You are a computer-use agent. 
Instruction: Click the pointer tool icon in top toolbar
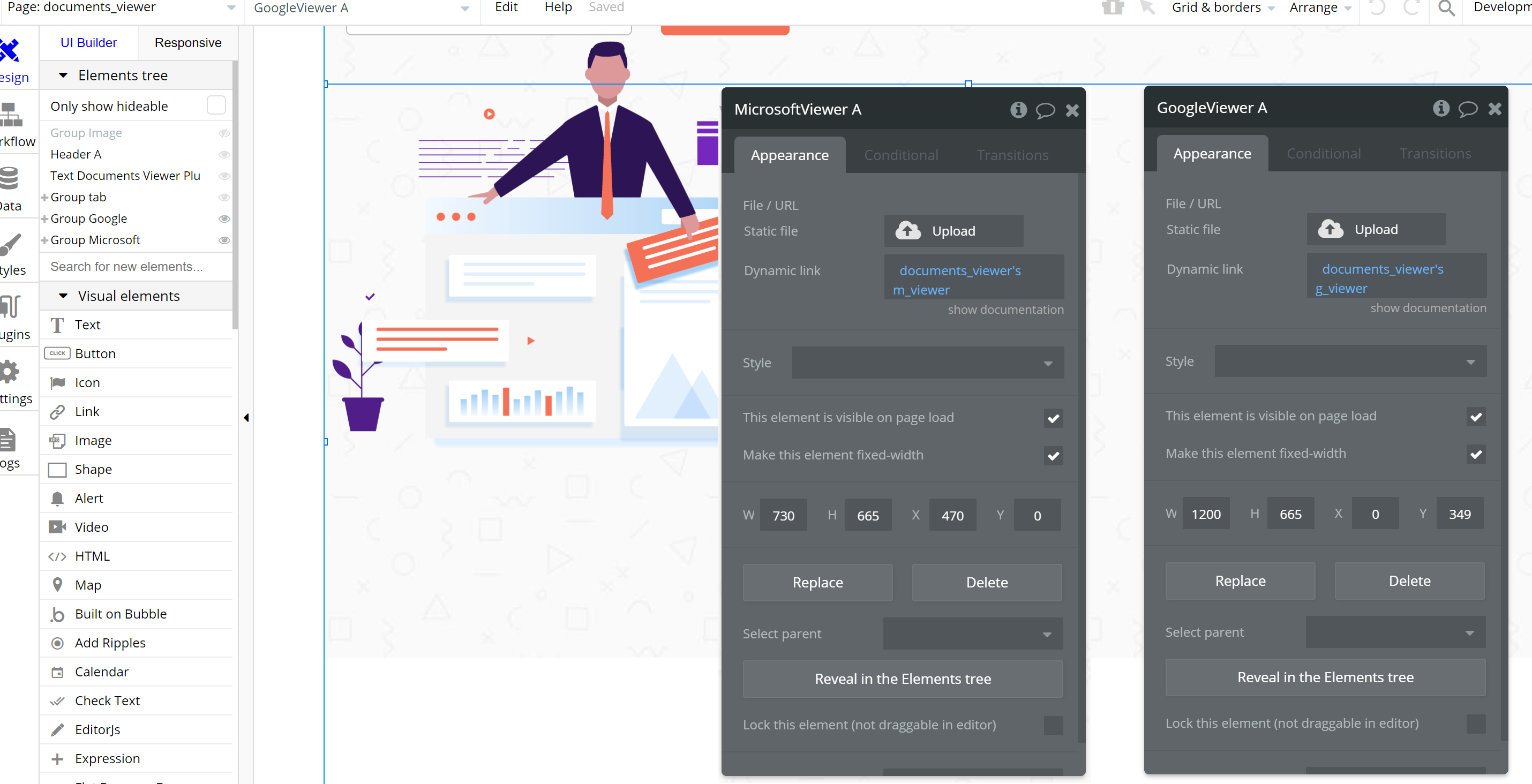coord(1147,7)
